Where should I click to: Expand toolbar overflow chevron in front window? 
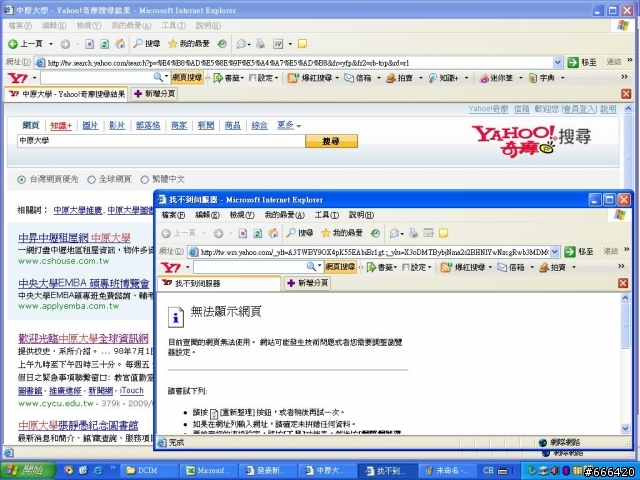pyautogui.click(x=621, y=266)
